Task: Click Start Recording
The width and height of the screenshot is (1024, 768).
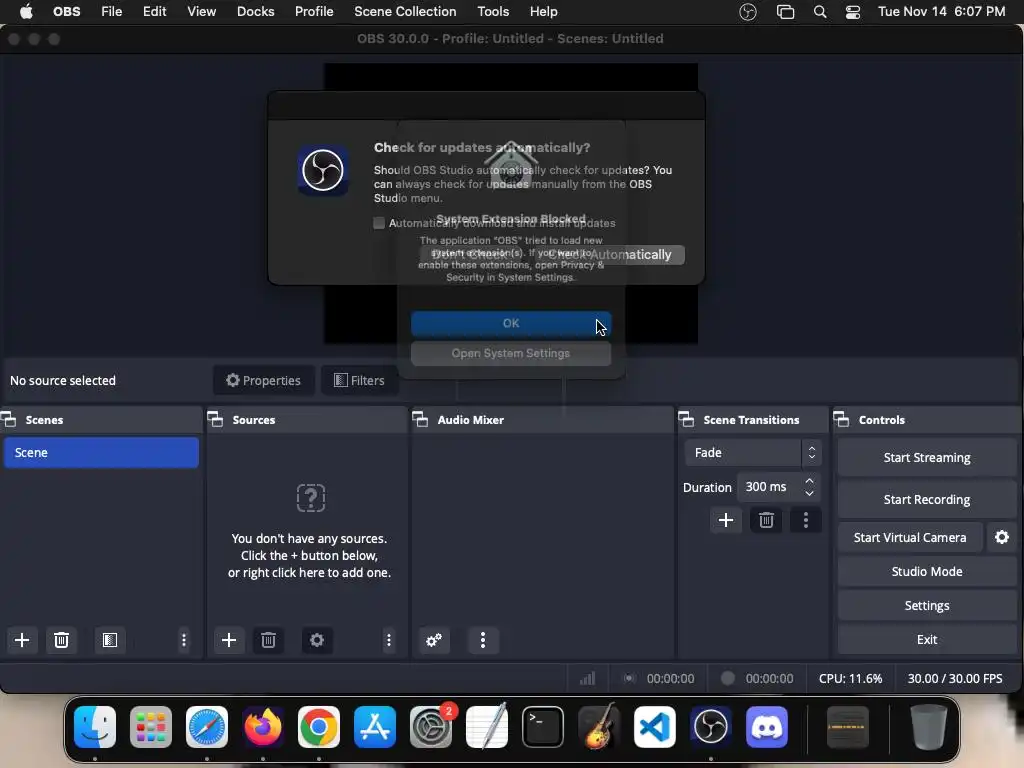Action: click(927, 500)
